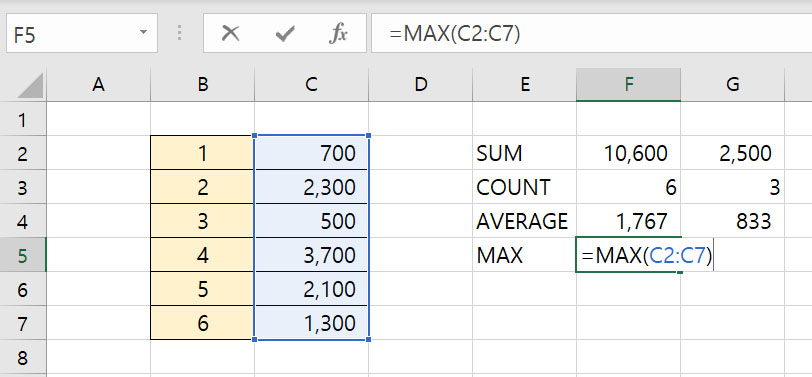
Task: Select column G header
Action: pyautogui.click(x=733, y=85)
